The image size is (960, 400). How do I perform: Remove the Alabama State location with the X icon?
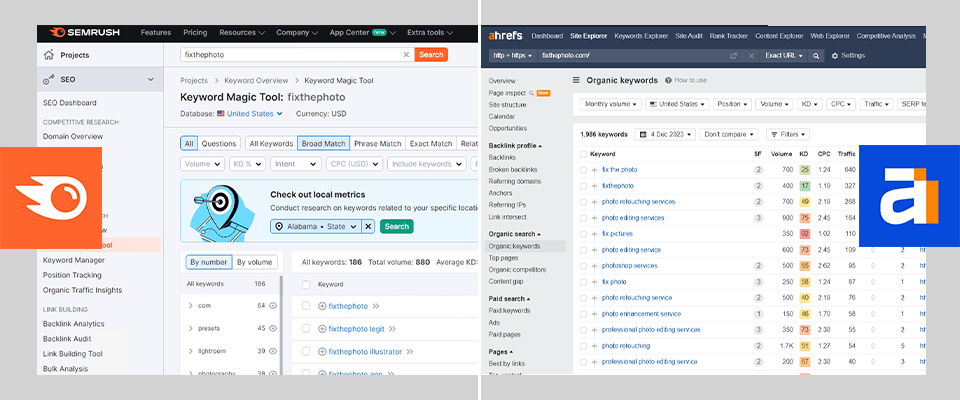[x=368, y=226]
